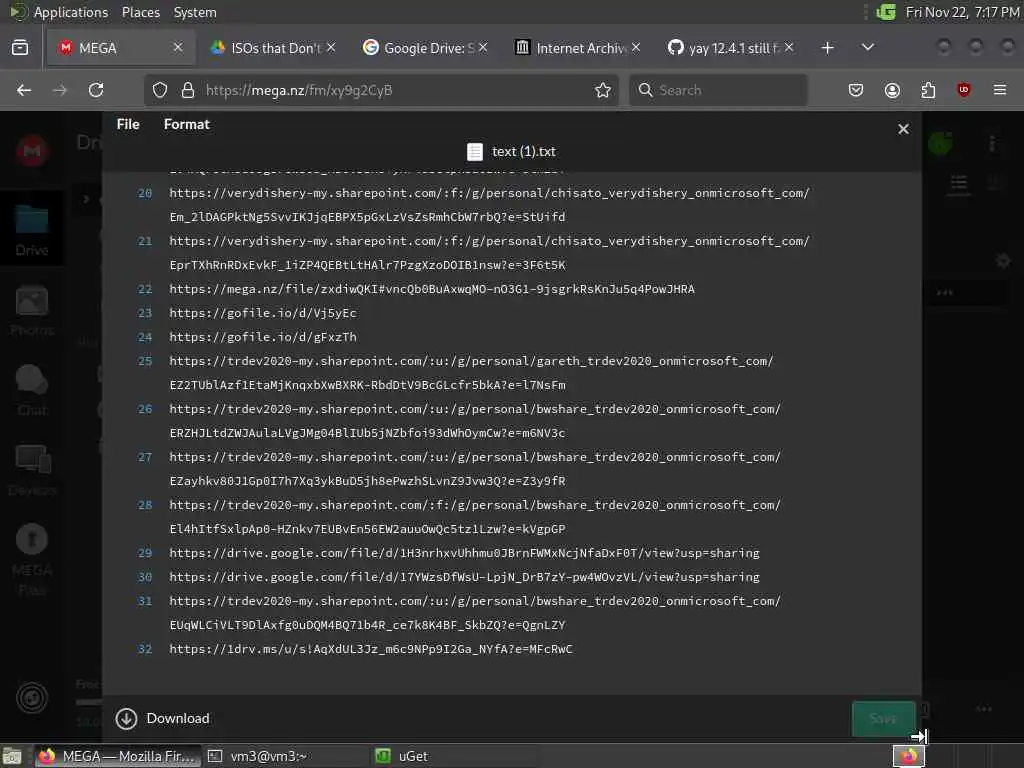Open a new browser tab

[827, 48]
